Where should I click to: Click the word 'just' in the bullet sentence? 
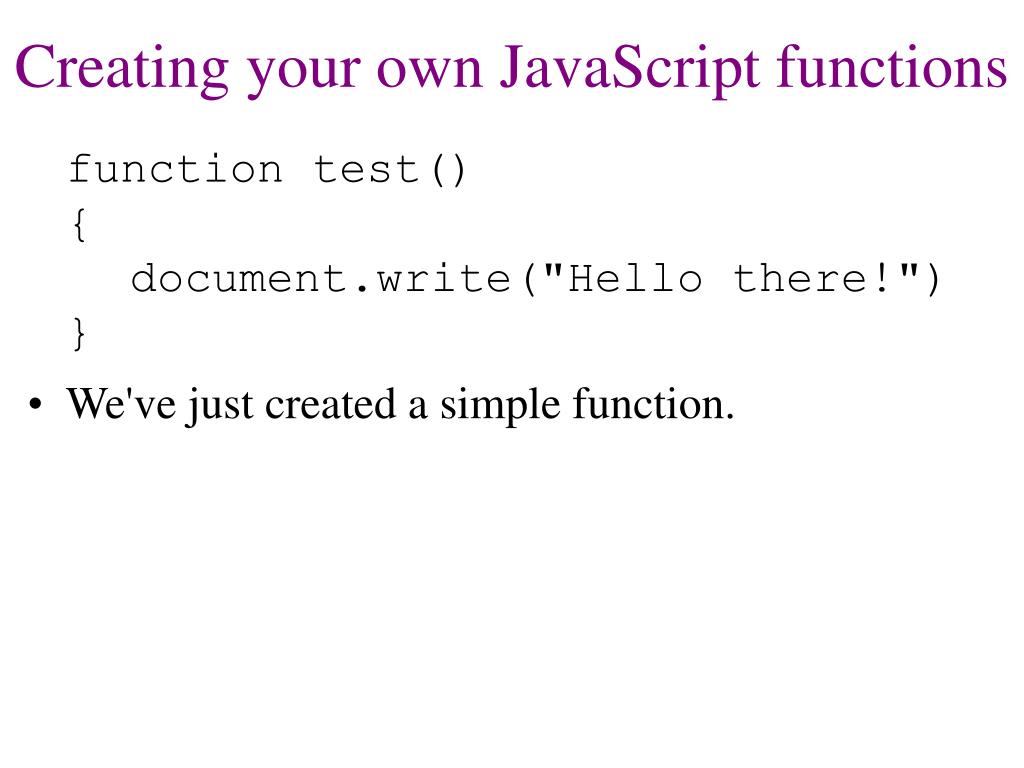(221, 406)
